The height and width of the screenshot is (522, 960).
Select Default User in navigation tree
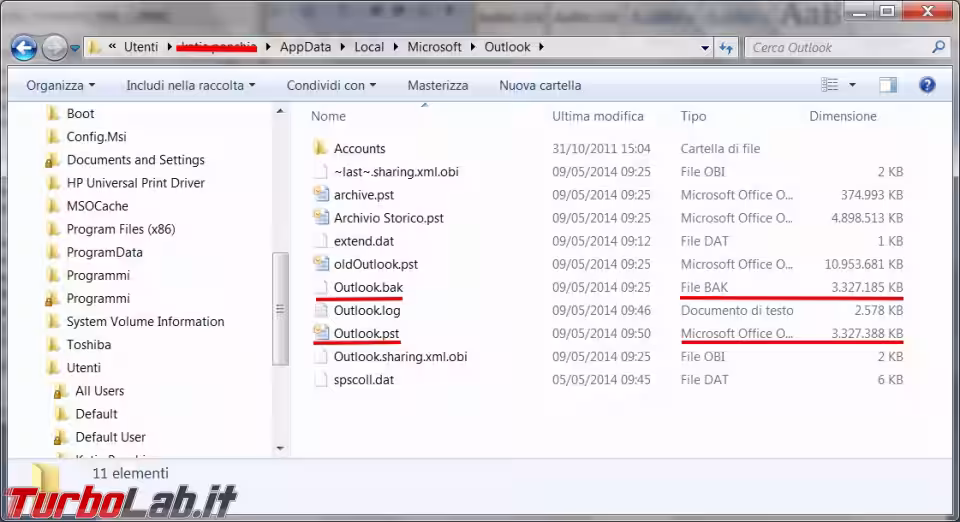point(110,438)
